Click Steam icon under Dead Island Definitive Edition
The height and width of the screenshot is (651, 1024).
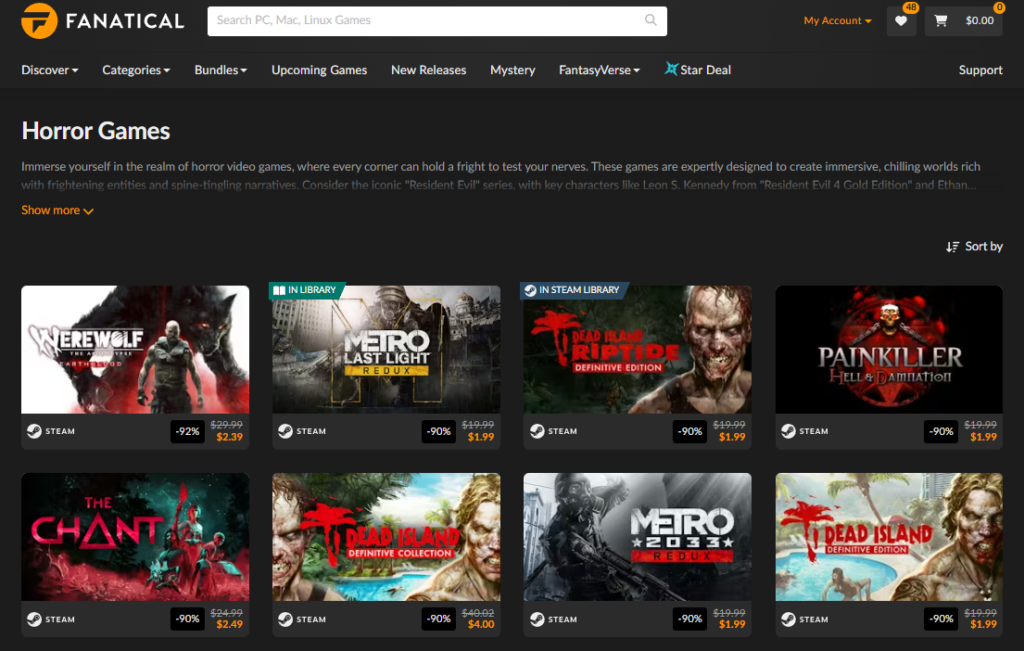pos(788,619)
